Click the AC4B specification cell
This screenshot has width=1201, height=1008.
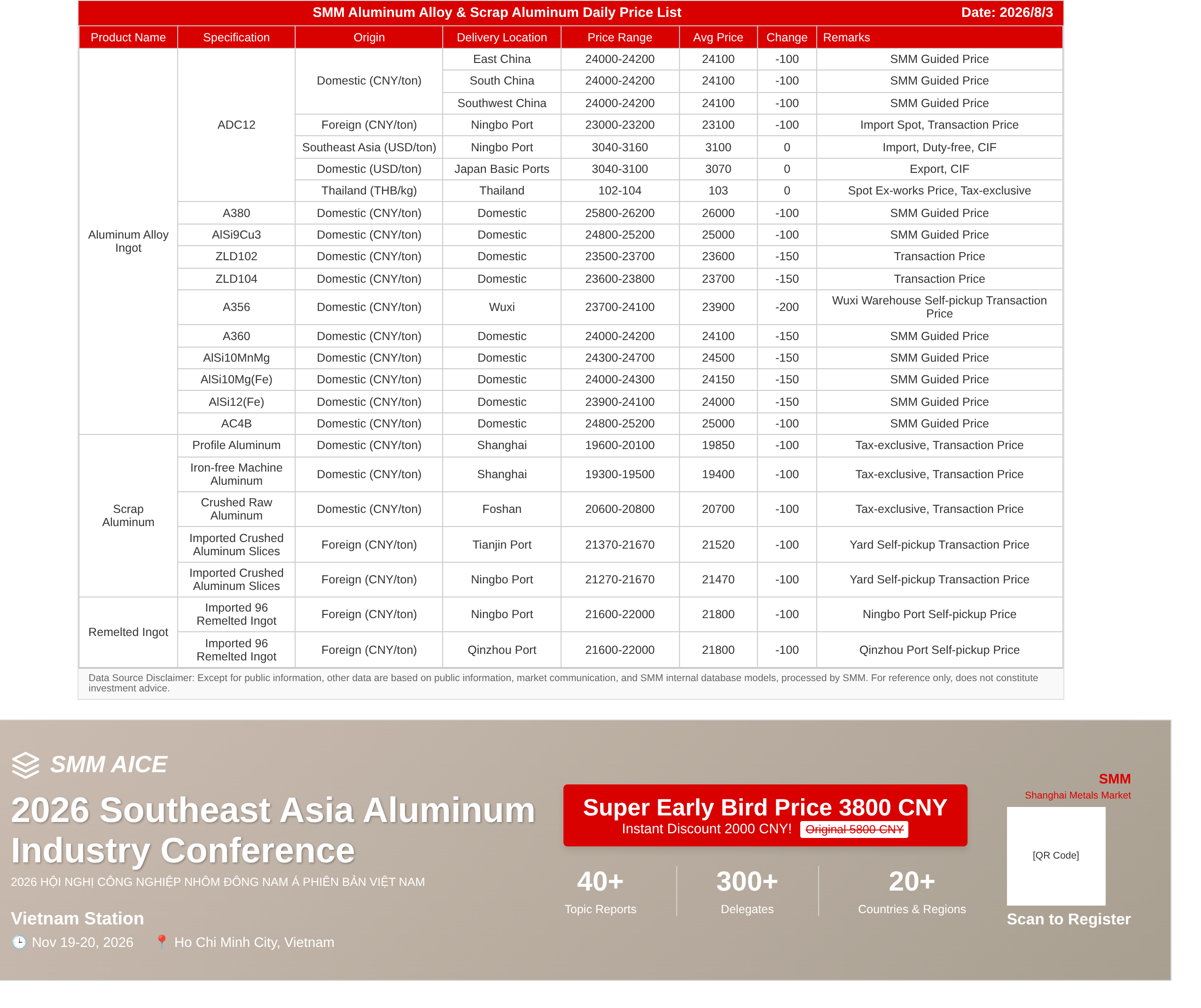[x=236, y=424]
